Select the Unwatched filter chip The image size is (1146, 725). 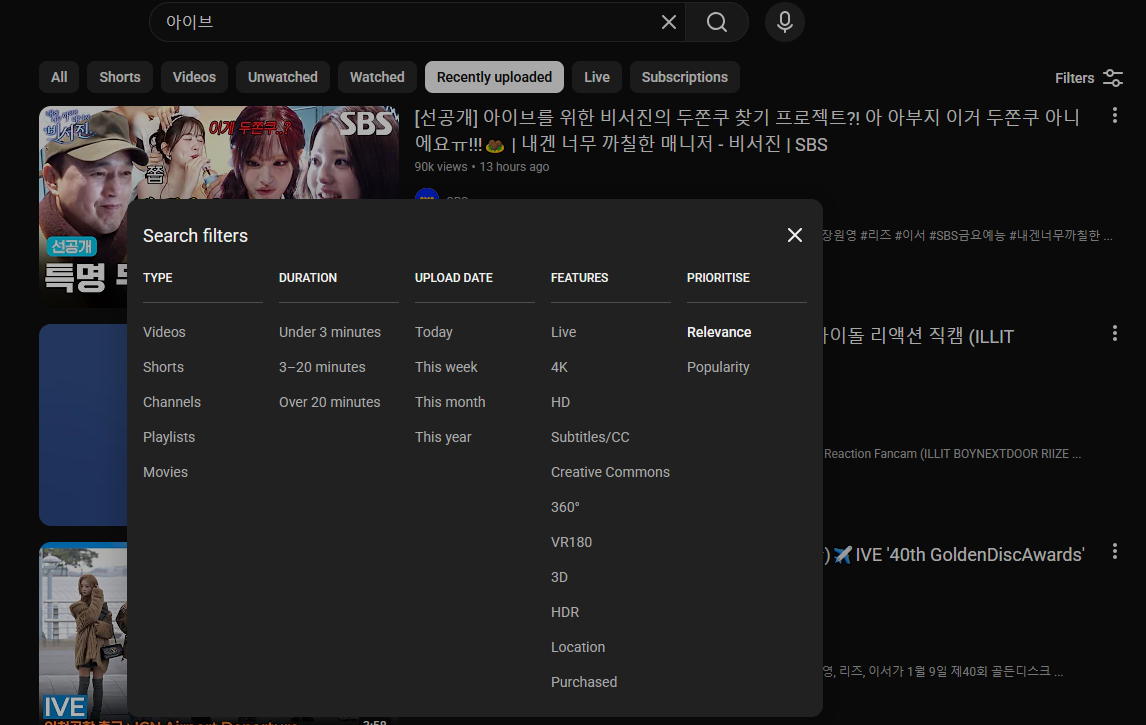pyautogui.click(x=283, y=77)
